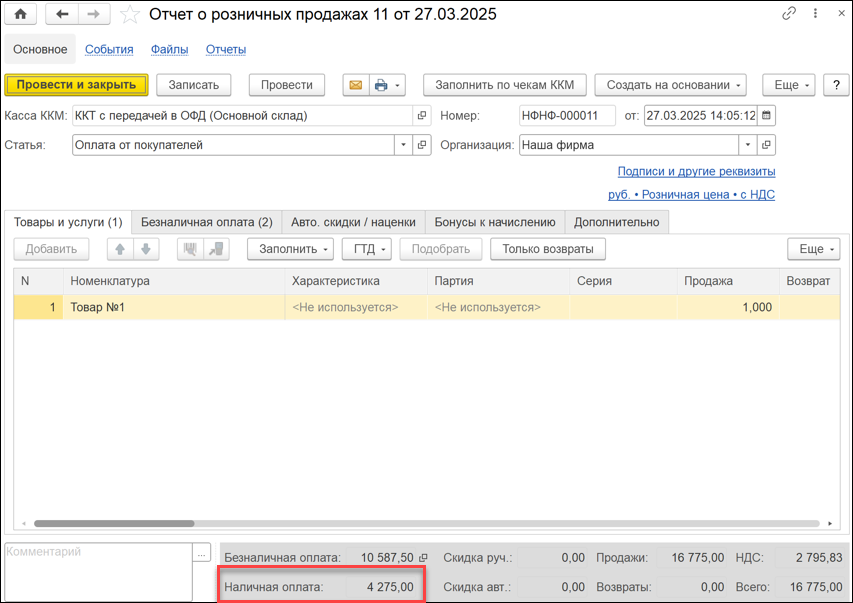The image size is (853, 603).
Task: Add document to favorites via star icon
Action: [127, 14]
